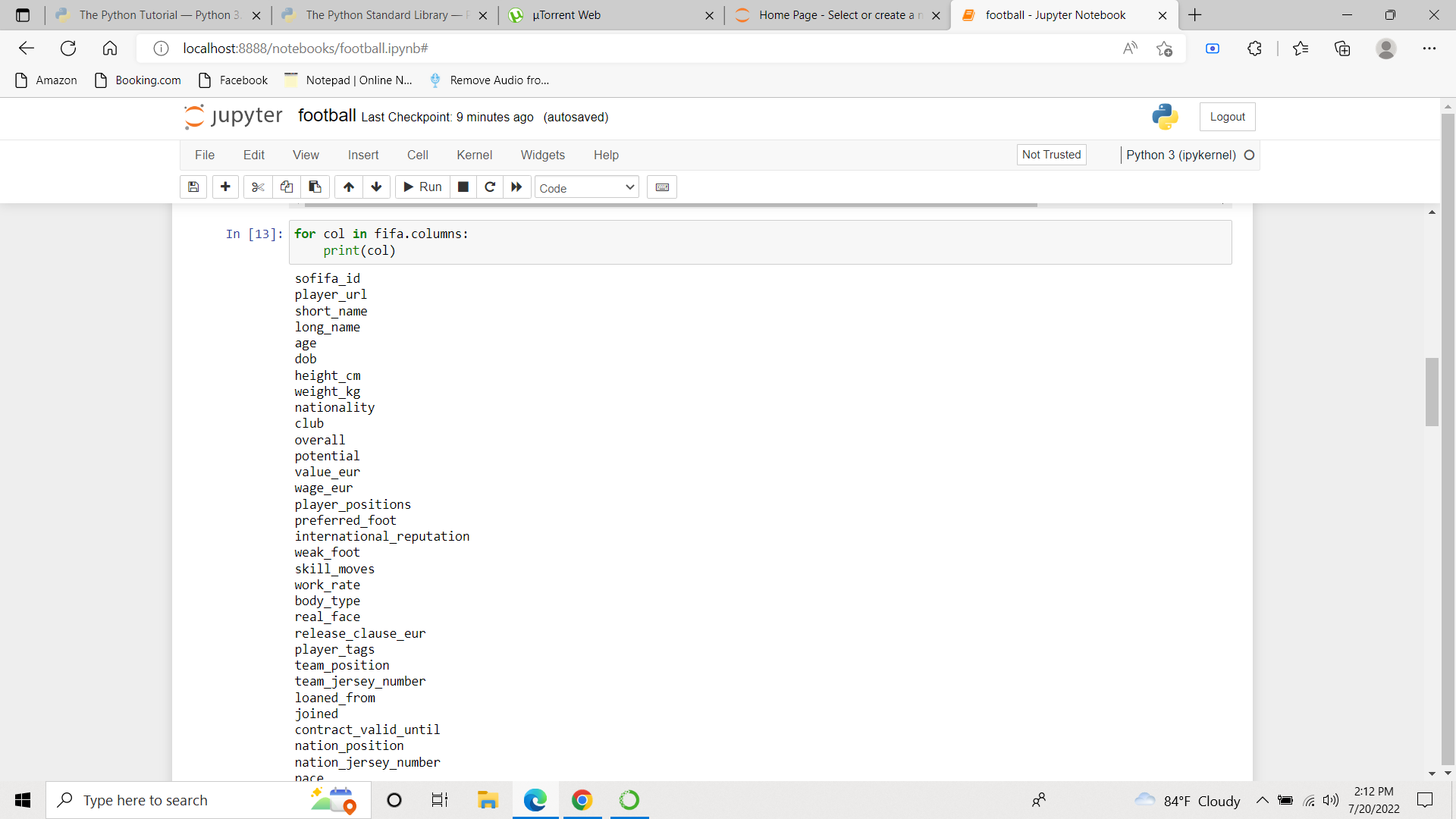Toggle the Not Trusted notebook status
This screenshot has height=819, width=1456.
[1051, 155]
